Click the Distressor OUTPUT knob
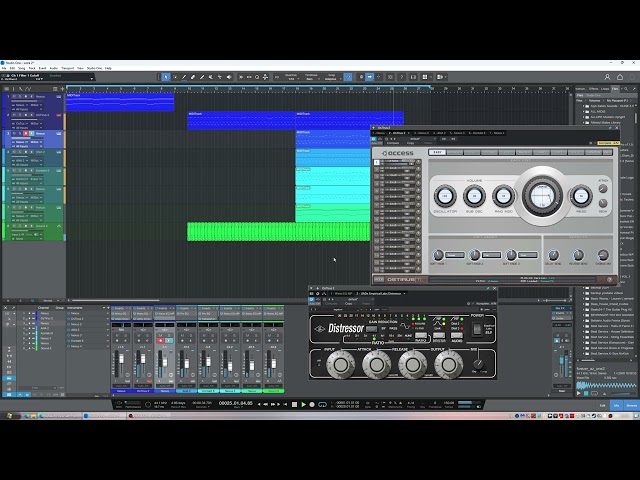Image resolution: width=640 pixels, height=480 pixels. [x=448, y=365]
